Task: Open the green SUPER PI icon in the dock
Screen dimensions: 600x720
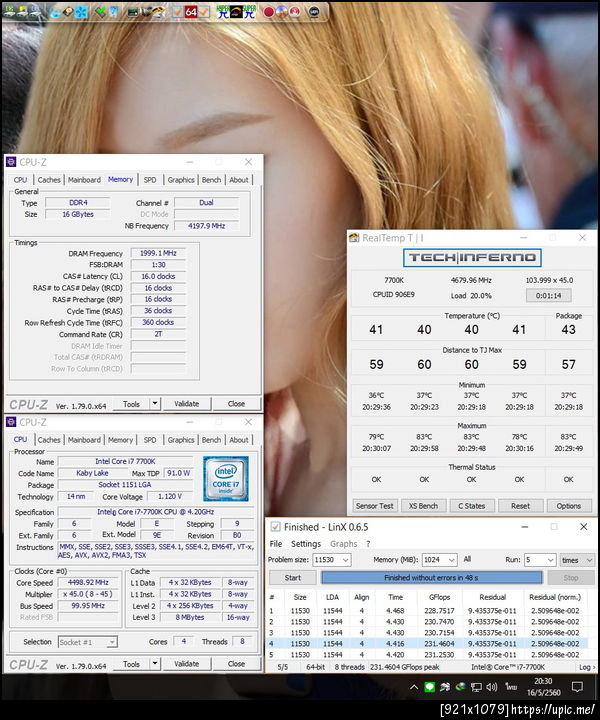Action: click(x=249, y=11)
